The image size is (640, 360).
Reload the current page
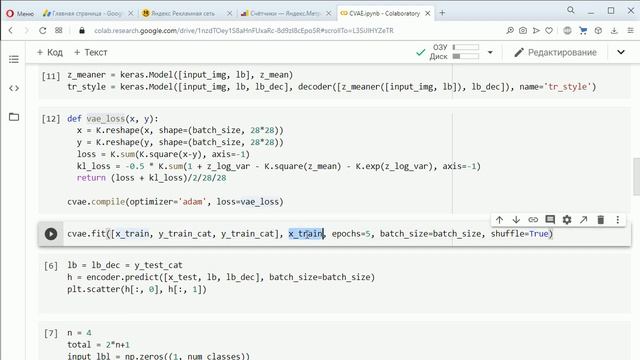pyautogui.click(x=42, y=30)
